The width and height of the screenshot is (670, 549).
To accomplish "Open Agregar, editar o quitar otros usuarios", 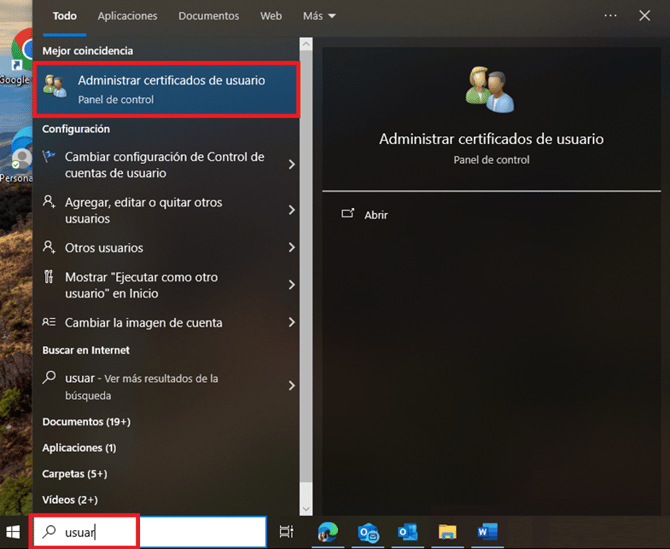I will coord(144,210).
